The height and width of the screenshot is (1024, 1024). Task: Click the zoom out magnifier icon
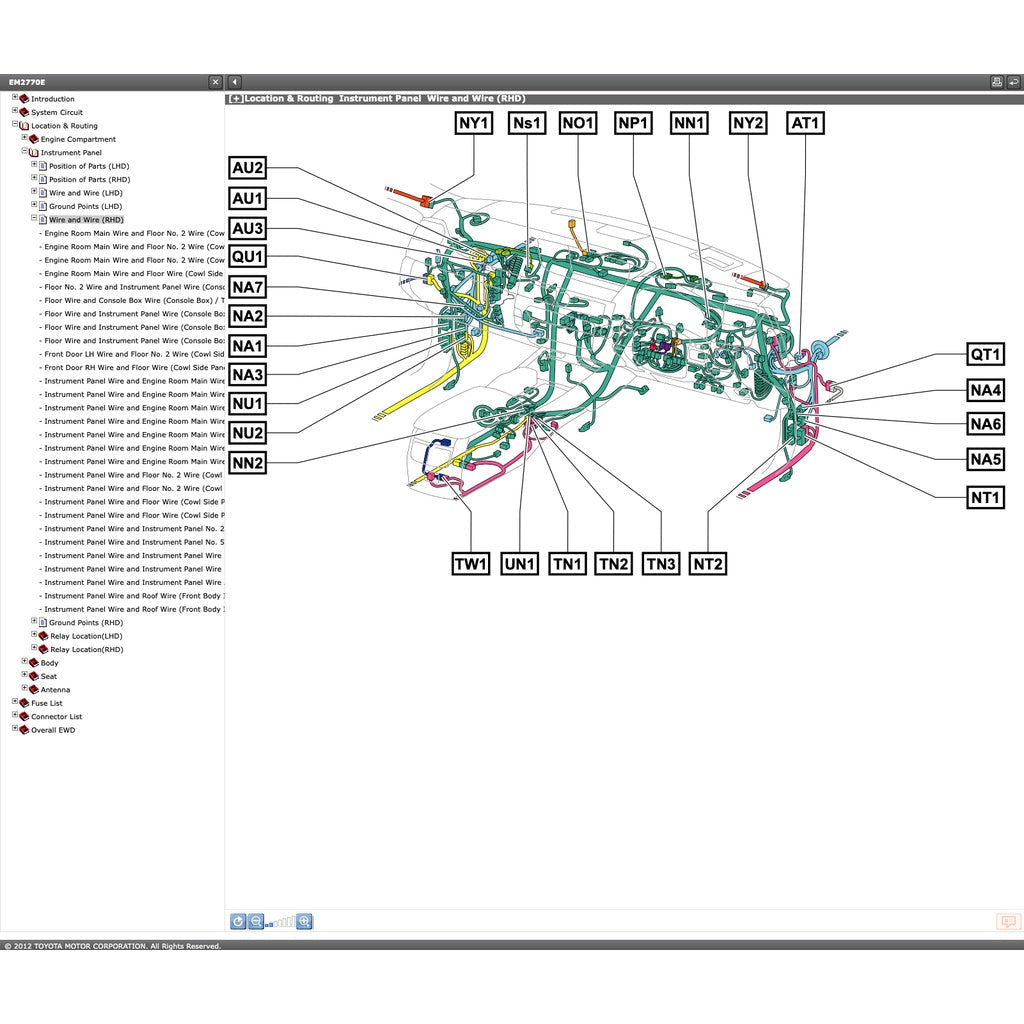[256, 922]
